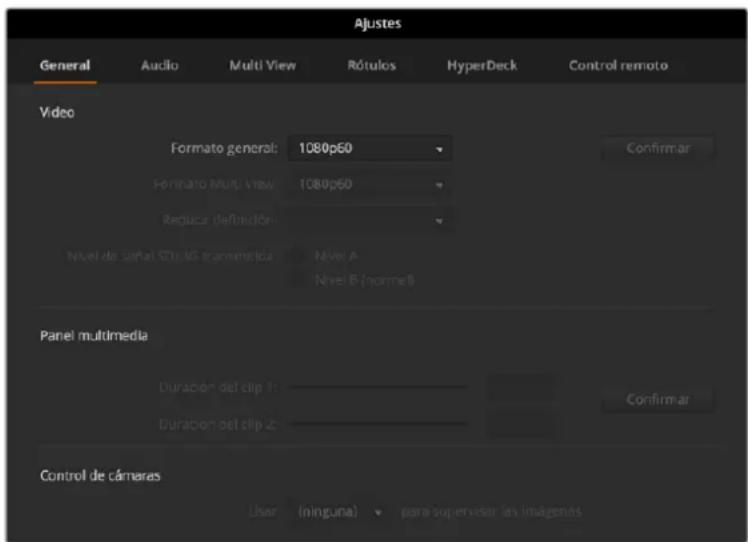This screenshot has height=542, width=748.
Task: Click the Formato general label
Action: 224,148
